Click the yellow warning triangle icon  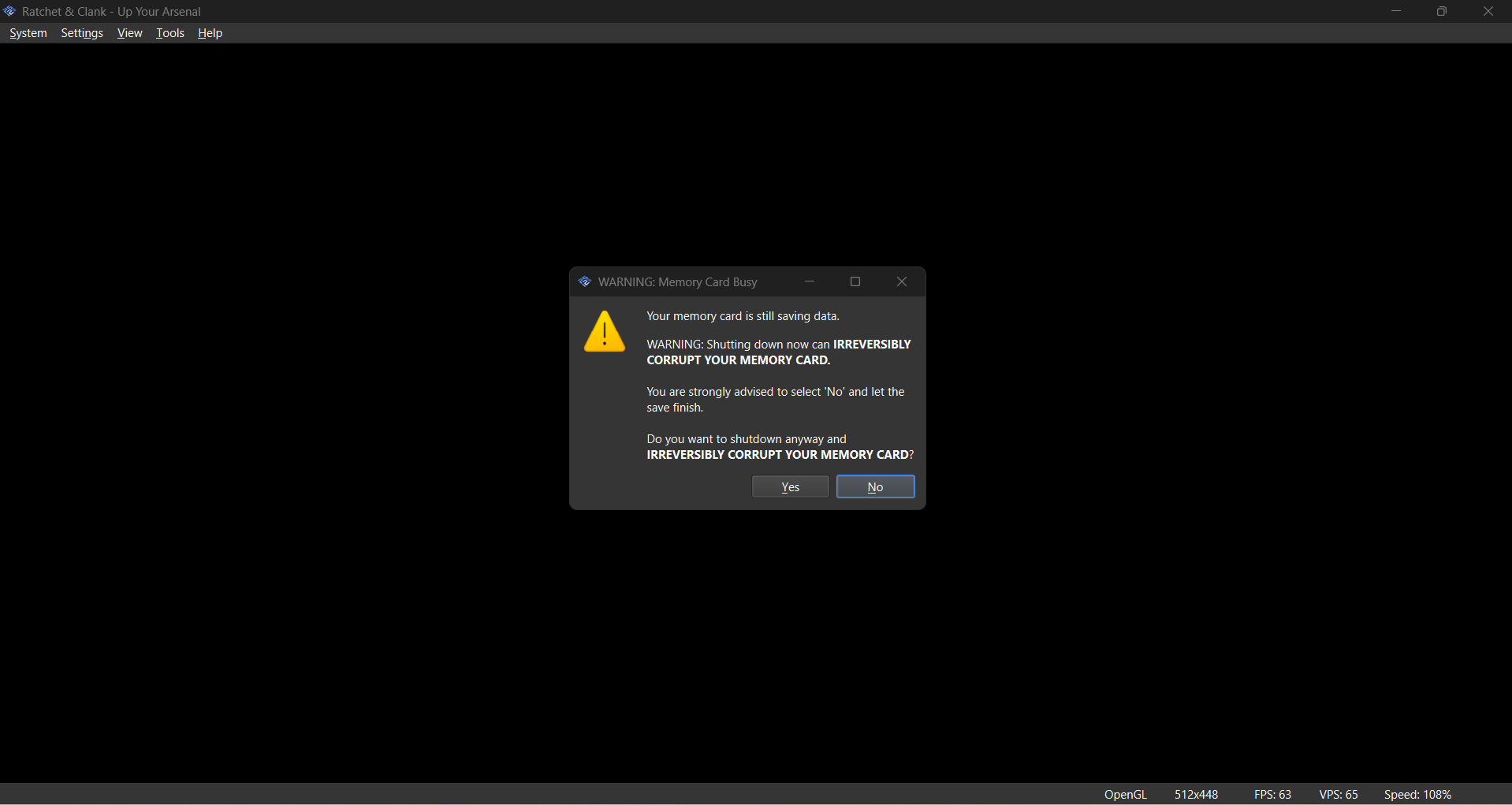pos(605,331)
